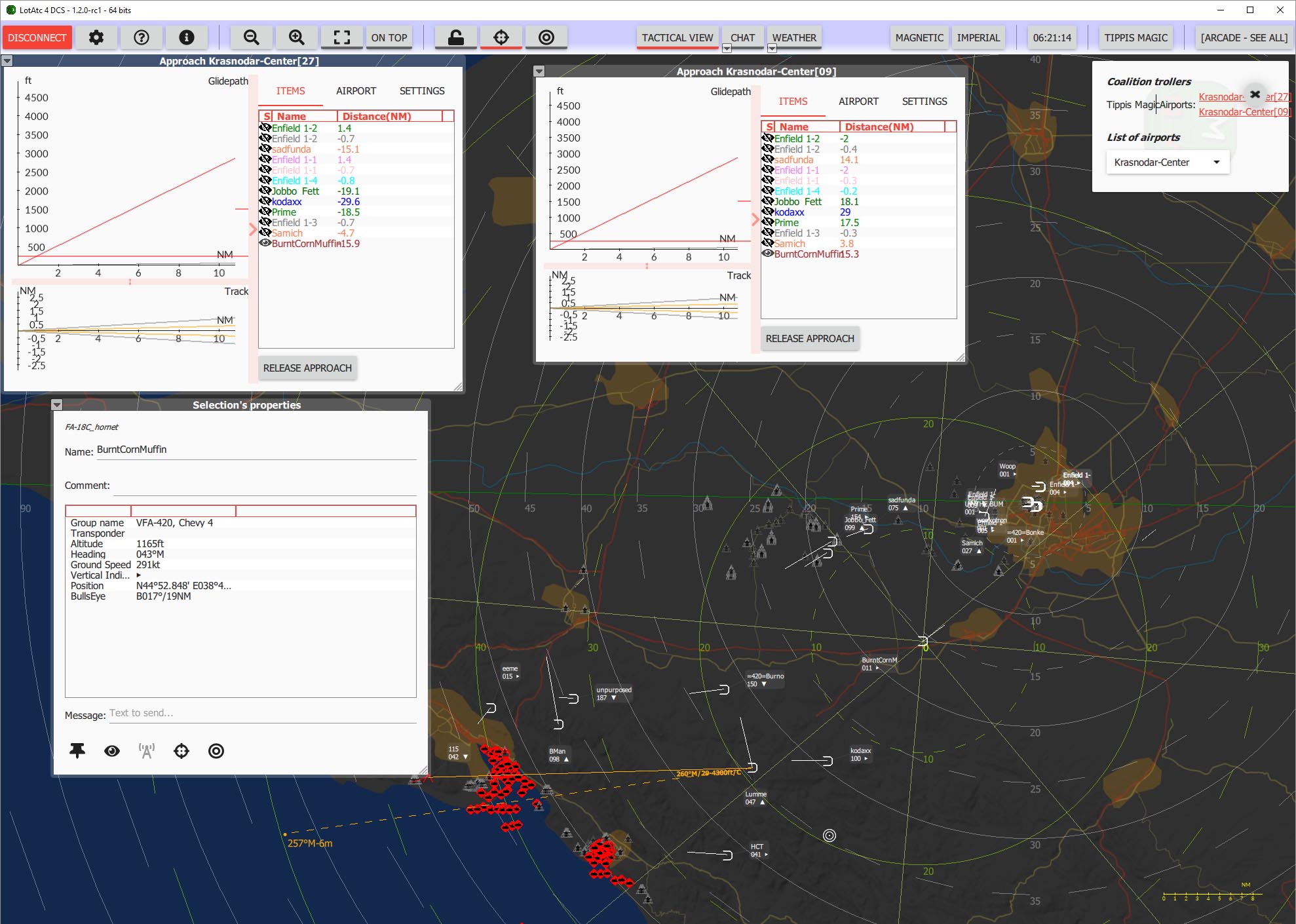Open the WEATHER tab
Screen dimensions: 1296x924
[794, 37]
